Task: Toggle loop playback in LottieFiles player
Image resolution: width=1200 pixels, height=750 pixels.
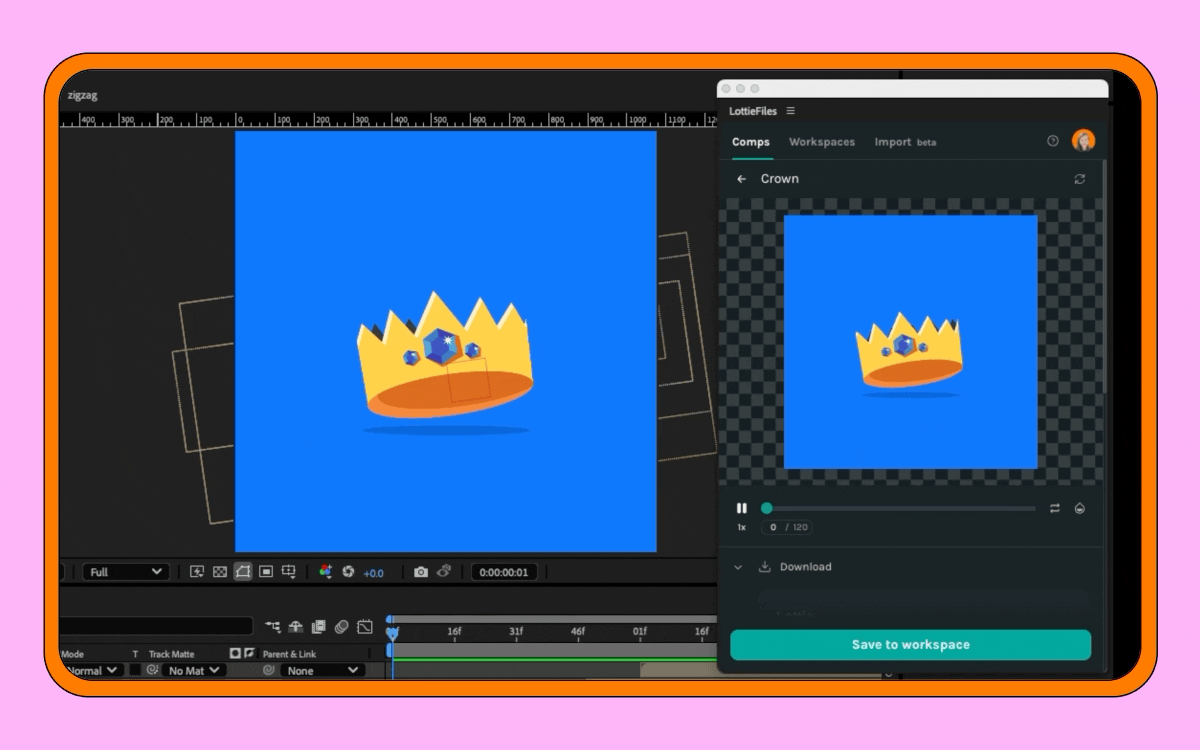Action: click(1054, 508)
